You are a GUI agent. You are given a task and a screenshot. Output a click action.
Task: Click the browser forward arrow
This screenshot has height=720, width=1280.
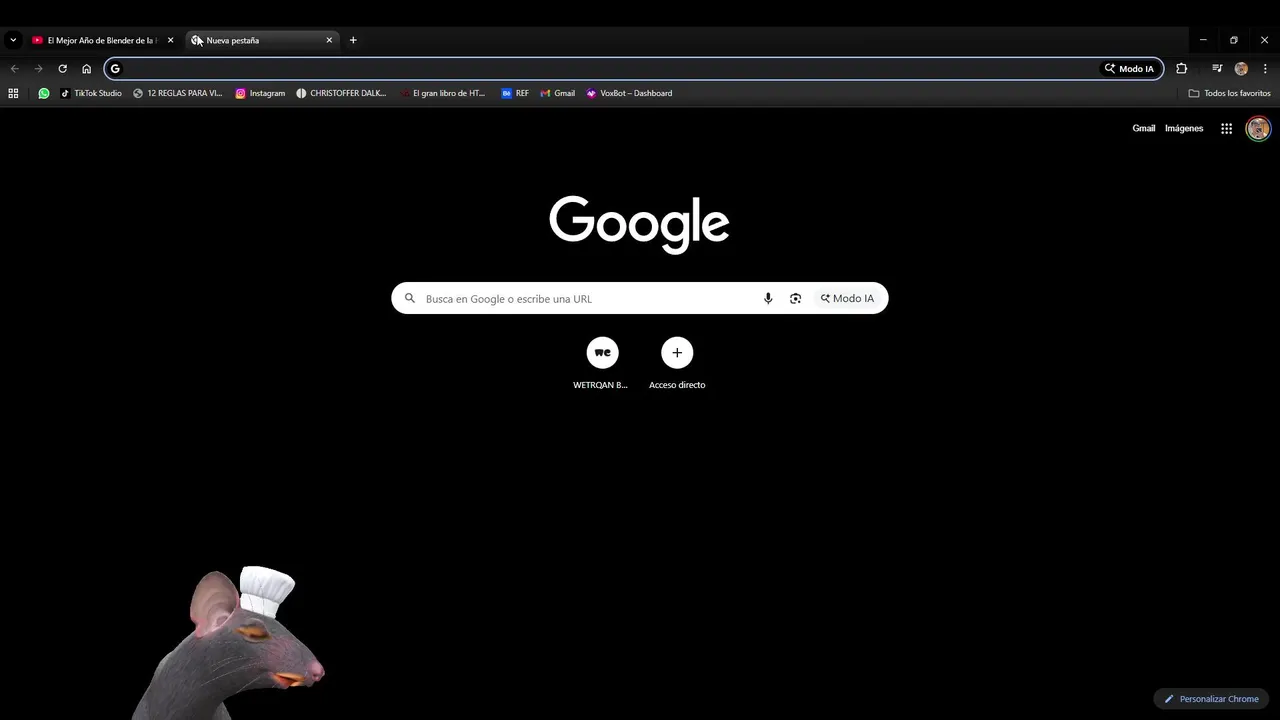pos(38,69)
